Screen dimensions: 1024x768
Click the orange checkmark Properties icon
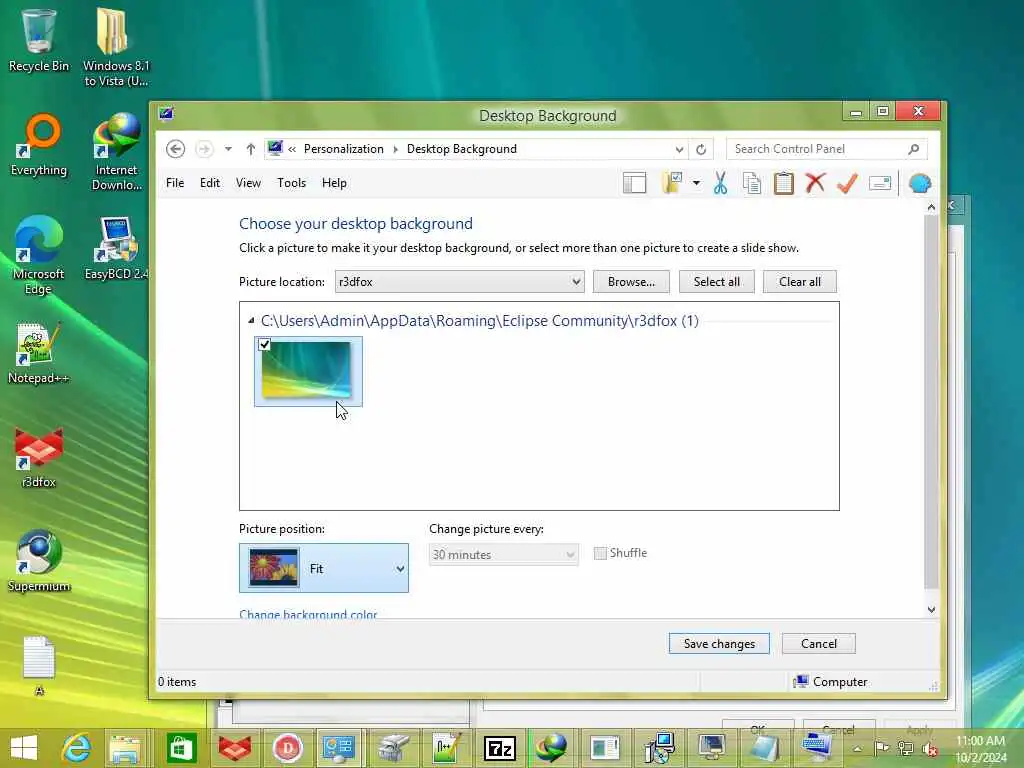[847, 184]
